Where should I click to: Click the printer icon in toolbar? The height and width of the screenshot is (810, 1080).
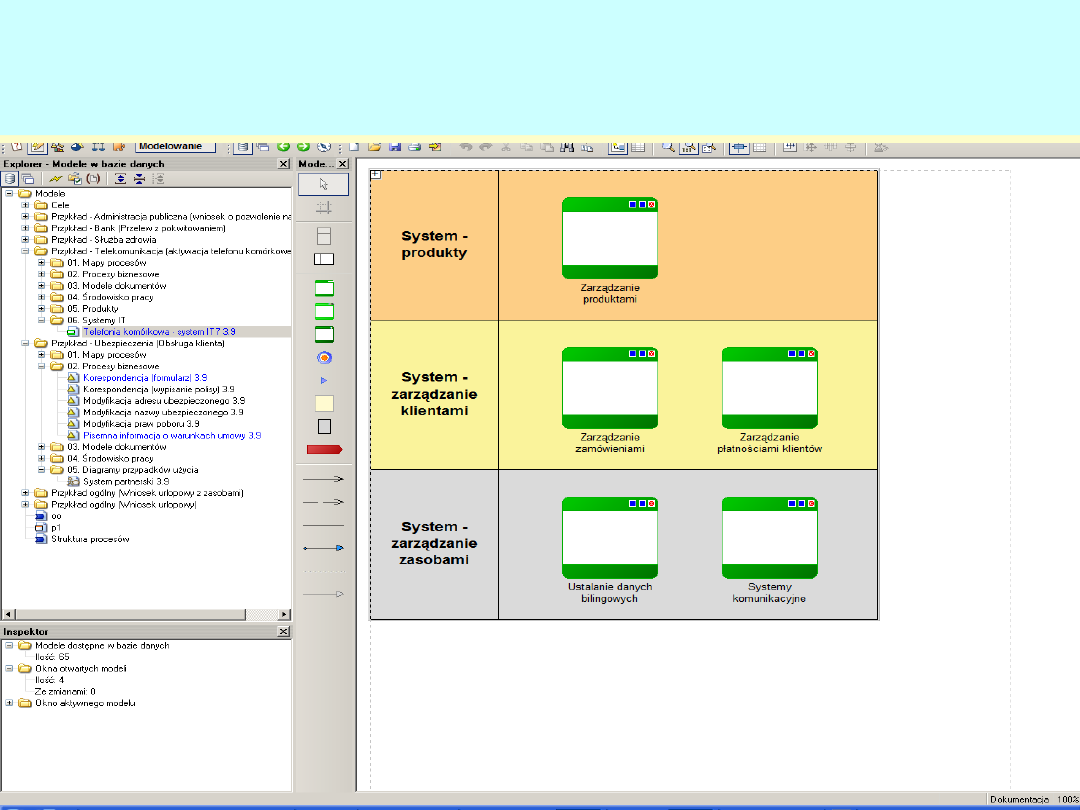point(415,147)
